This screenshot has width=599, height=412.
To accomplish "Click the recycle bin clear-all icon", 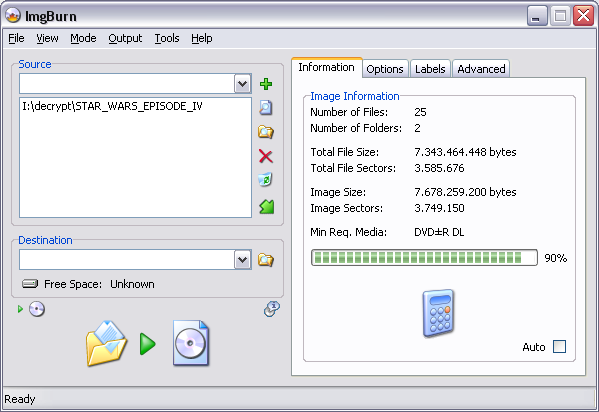I will (266, 180).
